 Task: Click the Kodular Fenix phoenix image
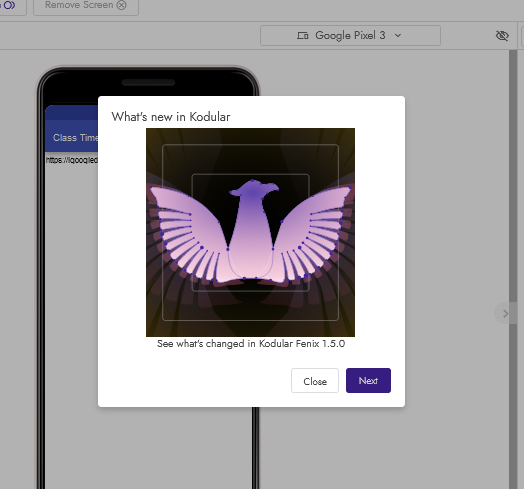tap(250, 232)
